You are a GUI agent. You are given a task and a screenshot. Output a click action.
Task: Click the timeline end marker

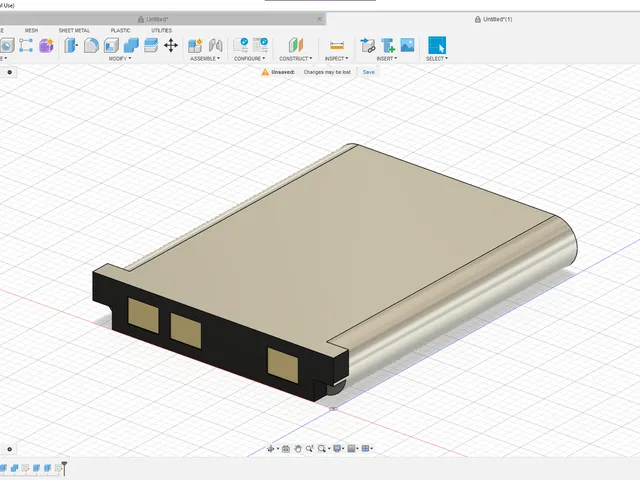64,468
